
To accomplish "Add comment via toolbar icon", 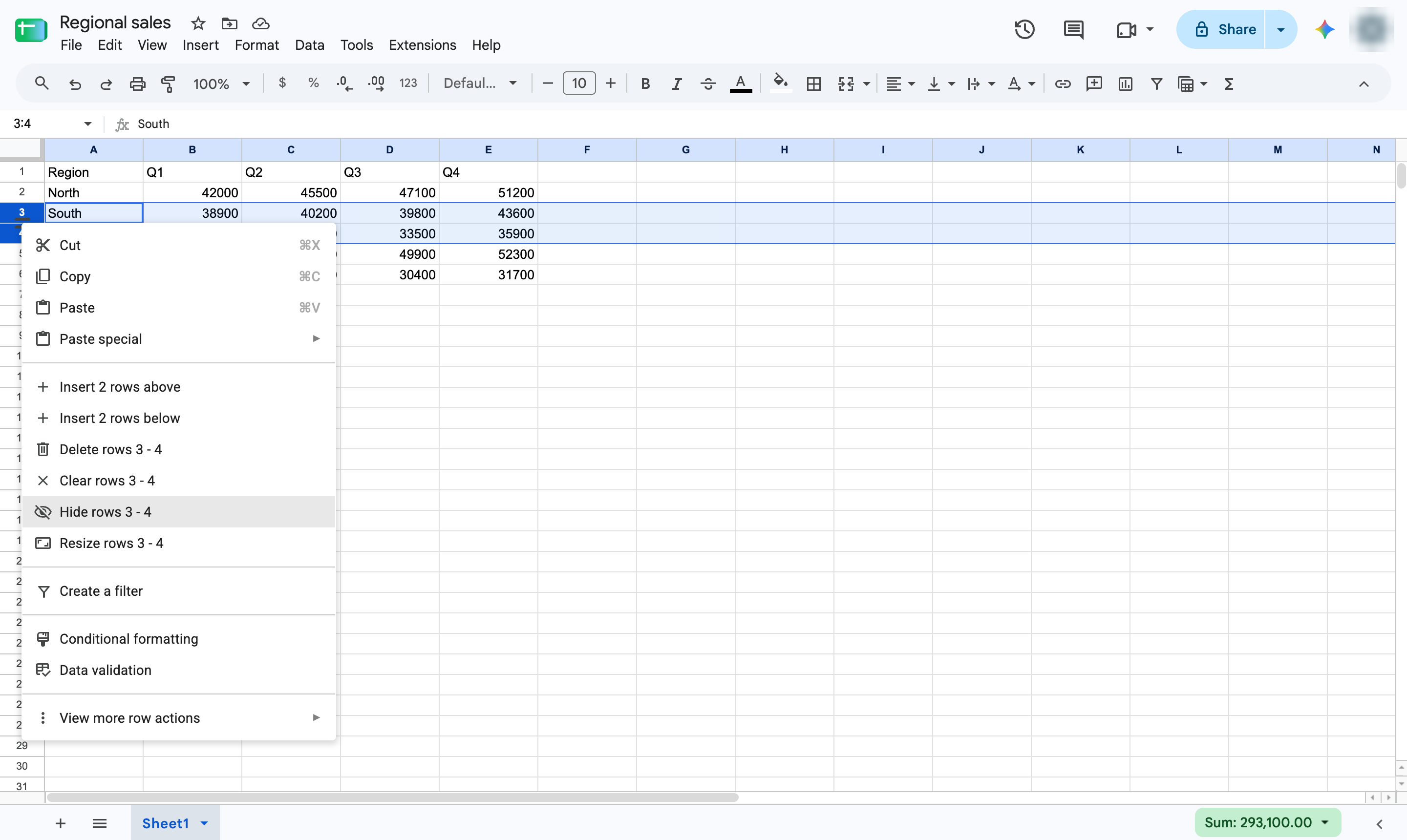I will [x=1094, y=84].
